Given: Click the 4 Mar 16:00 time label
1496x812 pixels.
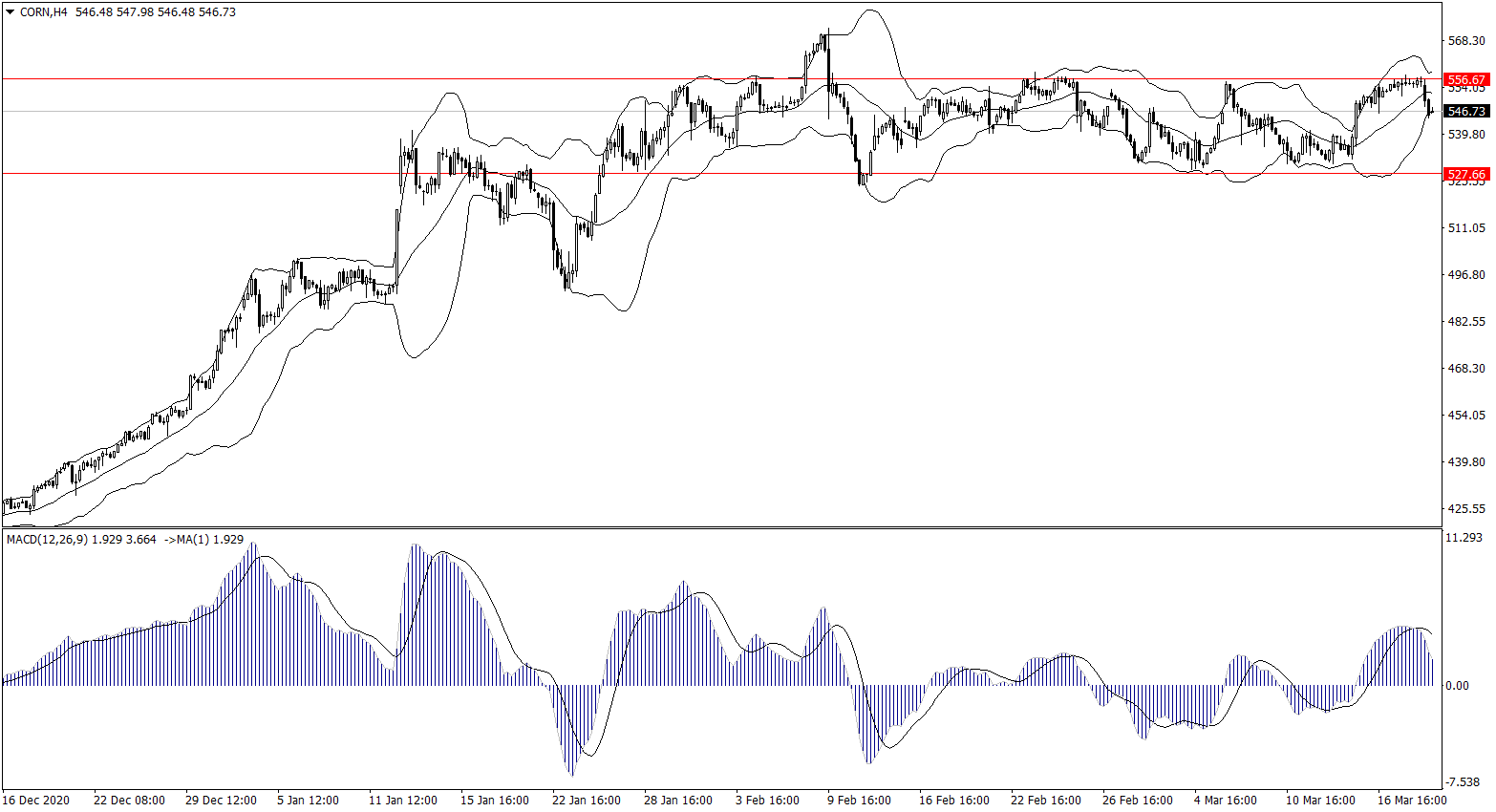Looking at the screenshot, I should coord(1225,801).
